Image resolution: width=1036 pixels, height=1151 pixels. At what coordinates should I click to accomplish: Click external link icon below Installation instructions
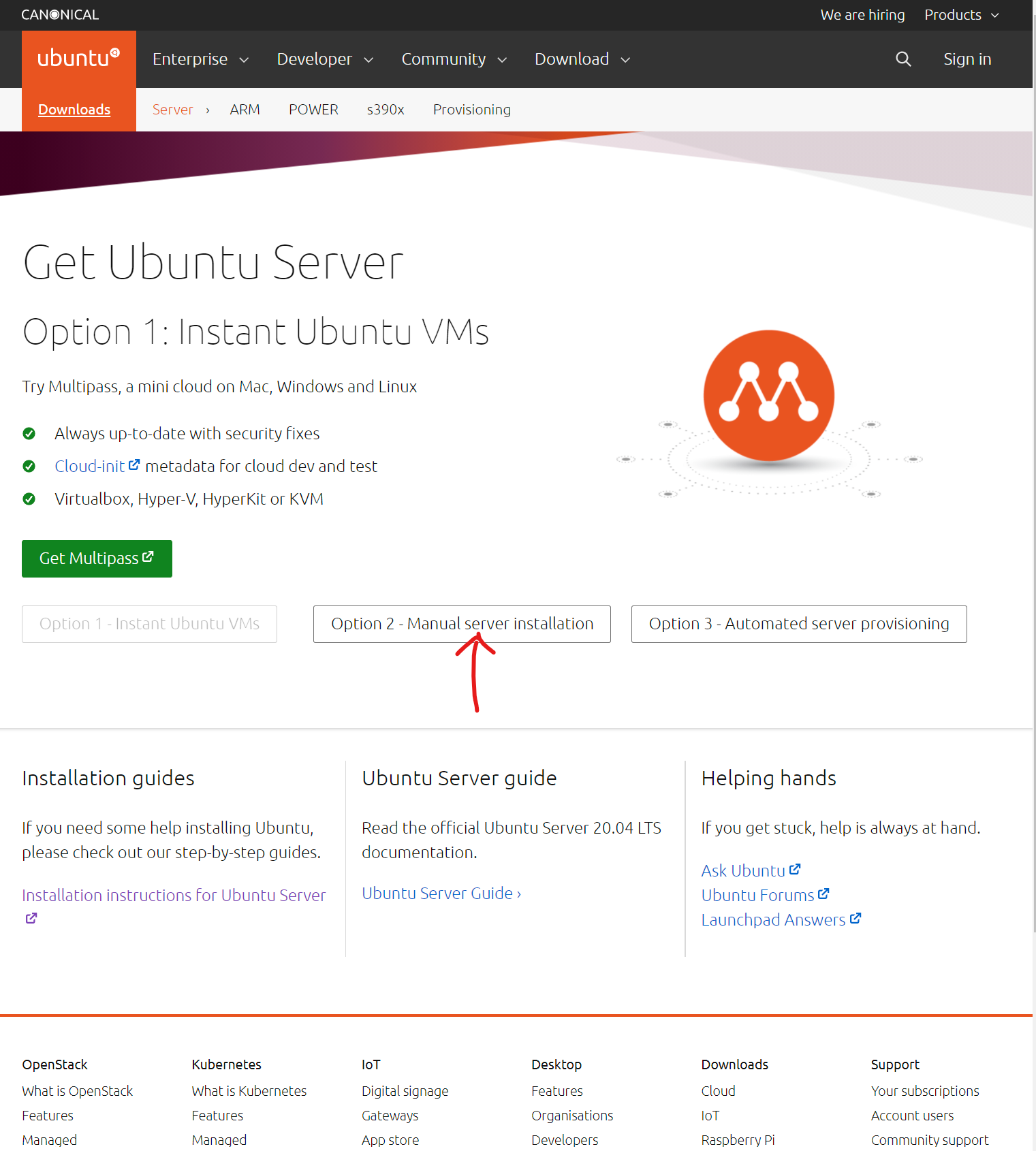pyautogui.click(x=31, y=918)
